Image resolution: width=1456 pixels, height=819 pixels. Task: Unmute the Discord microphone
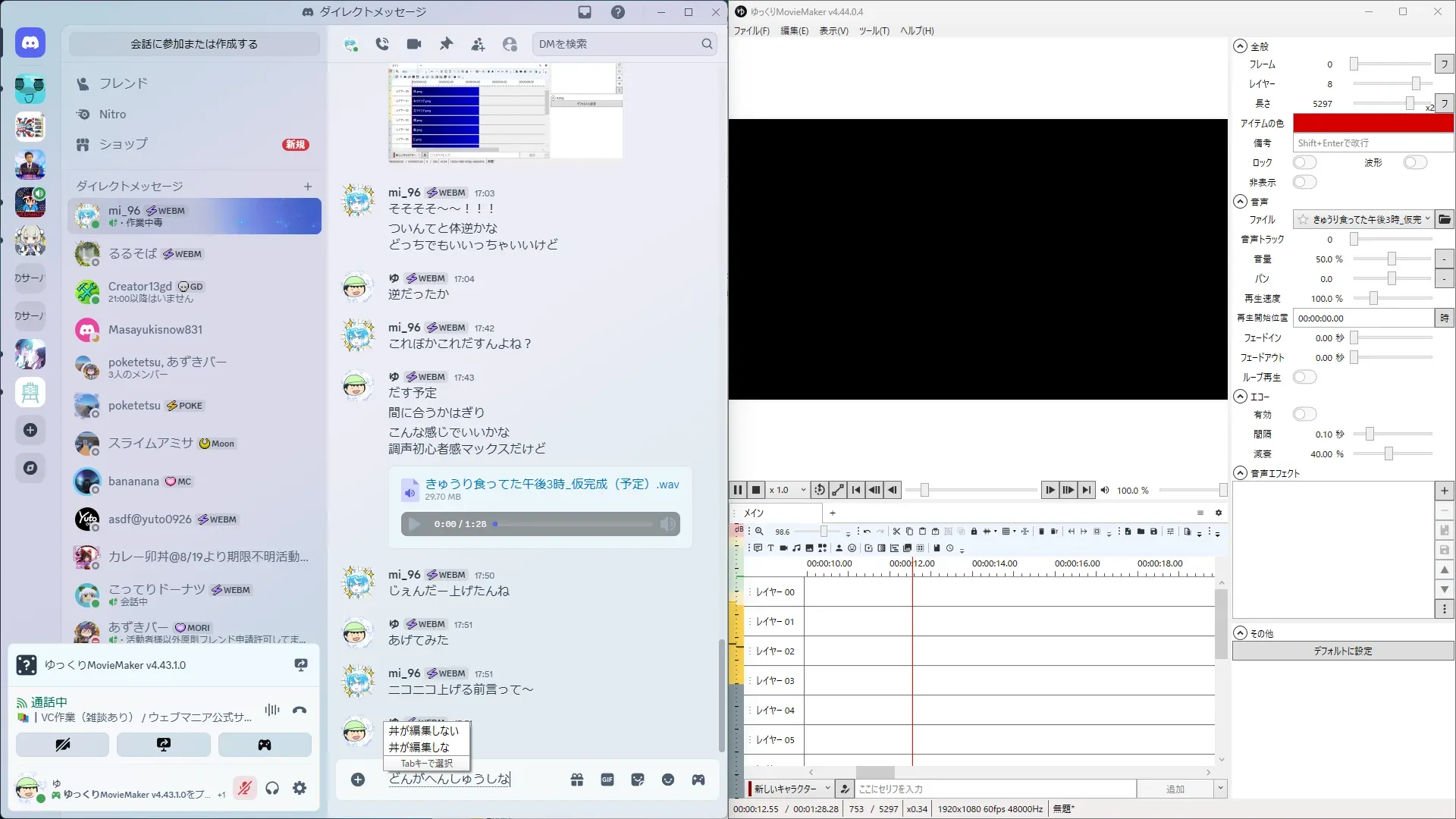click(244, 788)
